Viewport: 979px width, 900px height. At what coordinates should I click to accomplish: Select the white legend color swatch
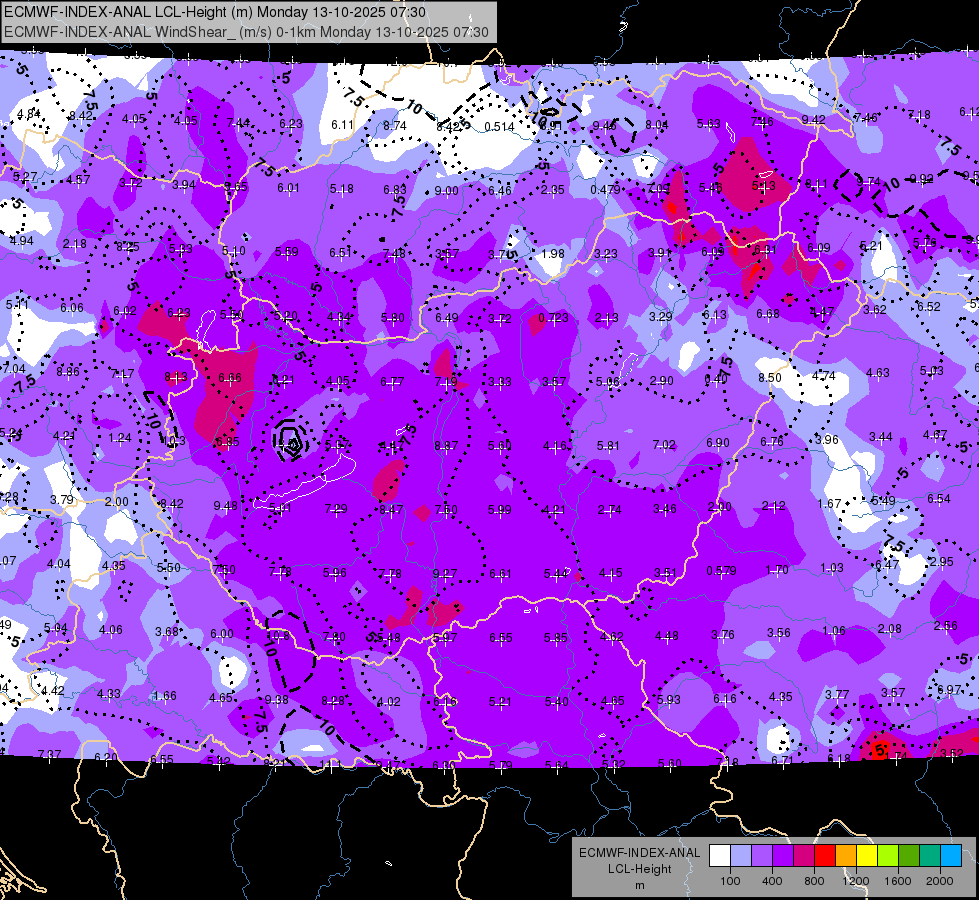[719, 856]
